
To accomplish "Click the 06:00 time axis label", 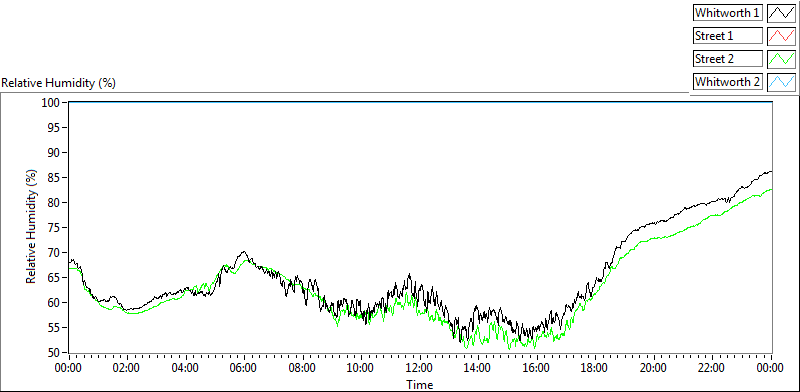I will click(x=244, y=368).
